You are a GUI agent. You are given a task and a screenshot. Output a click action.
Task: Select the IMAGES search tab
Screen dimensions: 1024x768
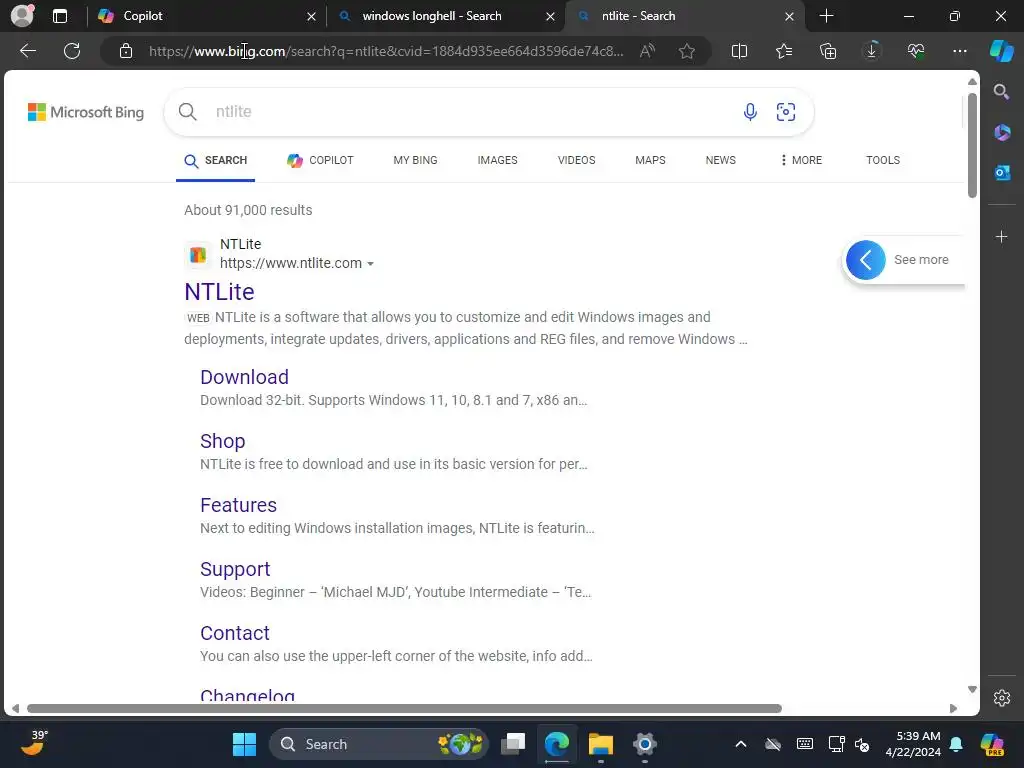[497, 160]
